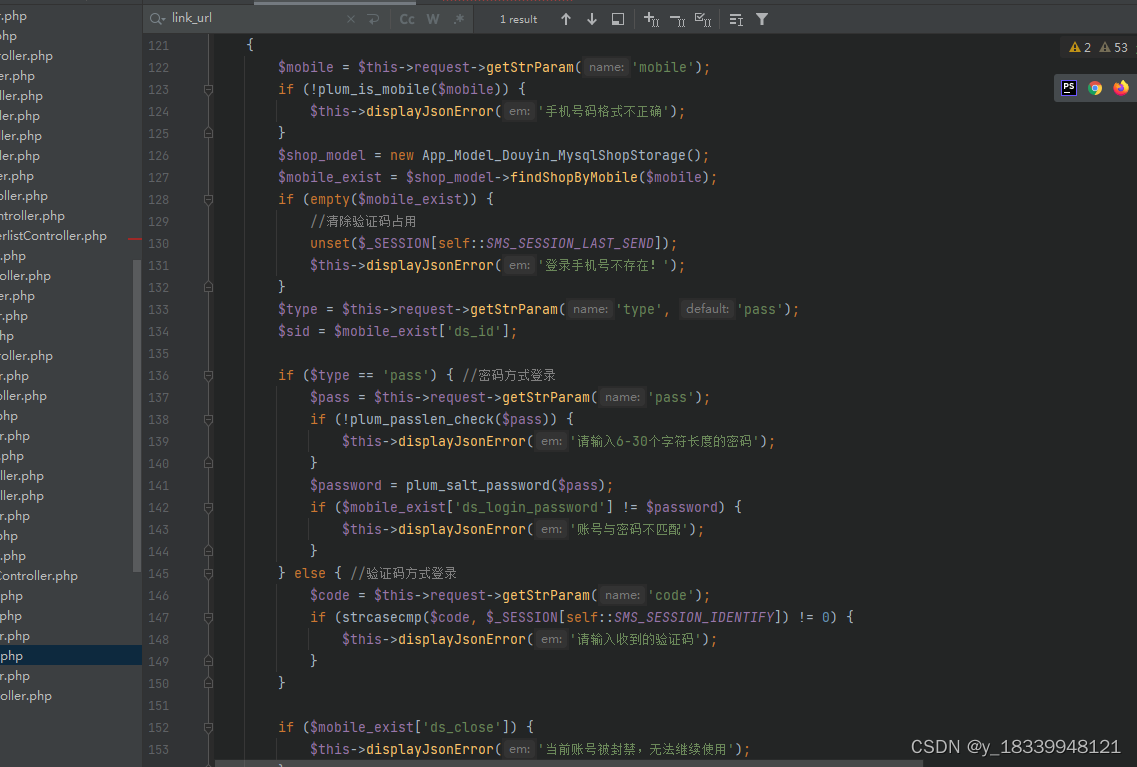The image size is (1137, 767).
Task: Select erlistController.php in file list
Action: point(54,236)
